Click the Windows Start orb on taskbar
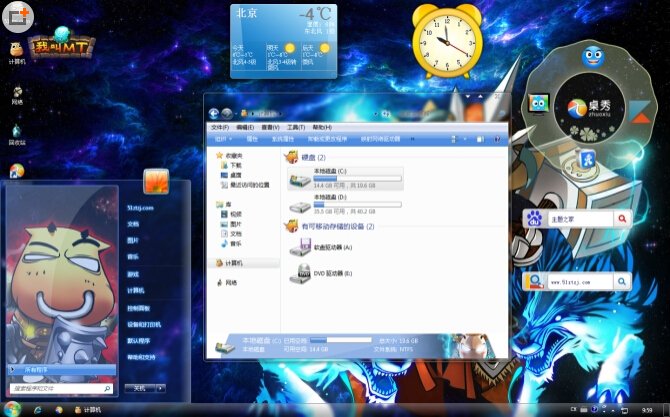The height and width of the screenshot is (417, 670). point(12,409)
